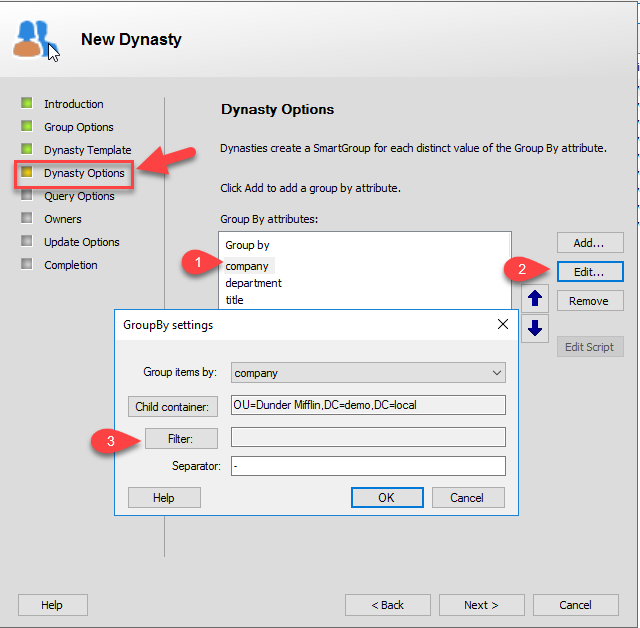
Task: Click the Group by column header
Action: click(247, 245)
